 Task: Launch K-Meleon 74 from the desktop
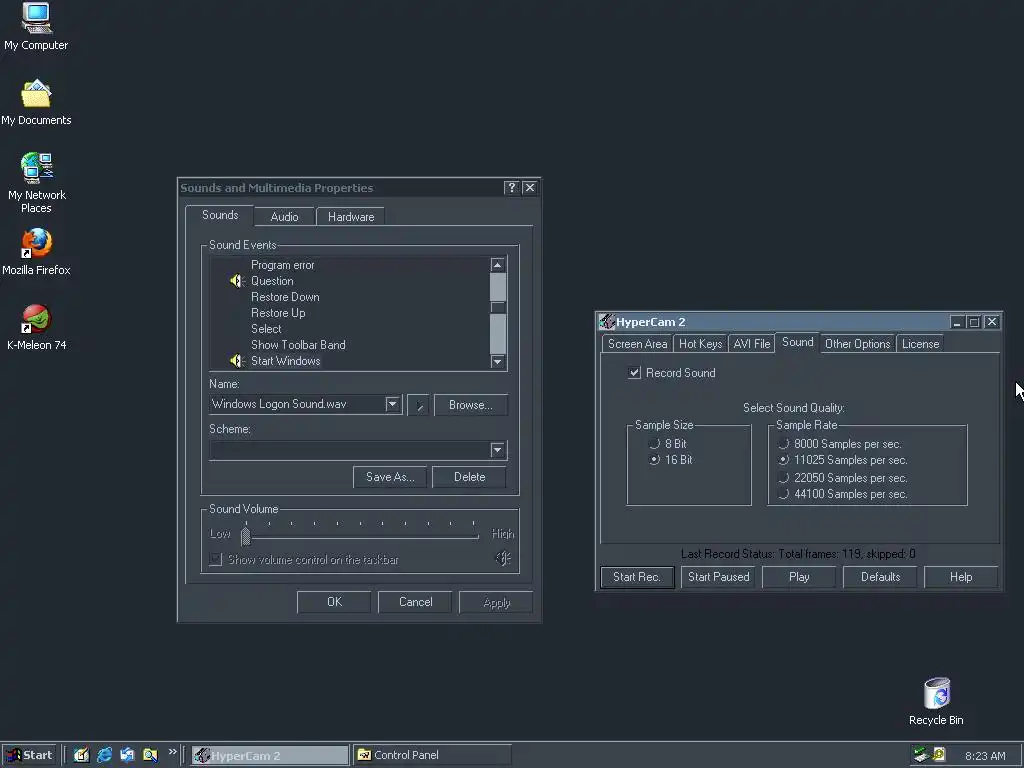[x=36, y=327]
